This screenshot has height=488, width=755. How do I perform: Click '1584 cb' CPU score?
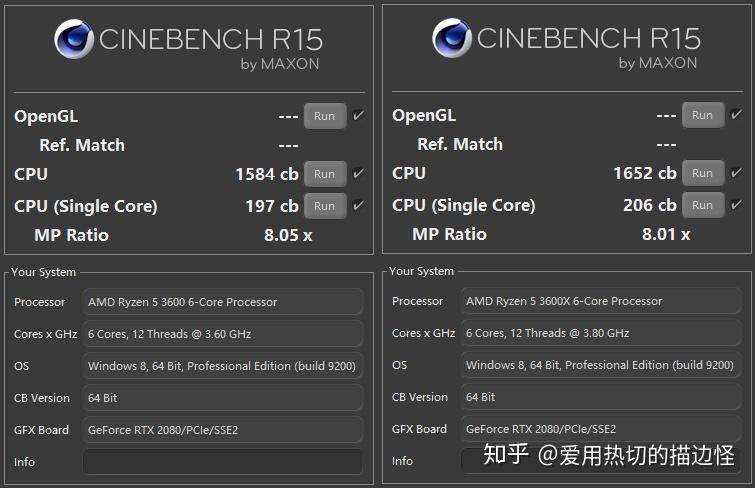tap(267, 174)
